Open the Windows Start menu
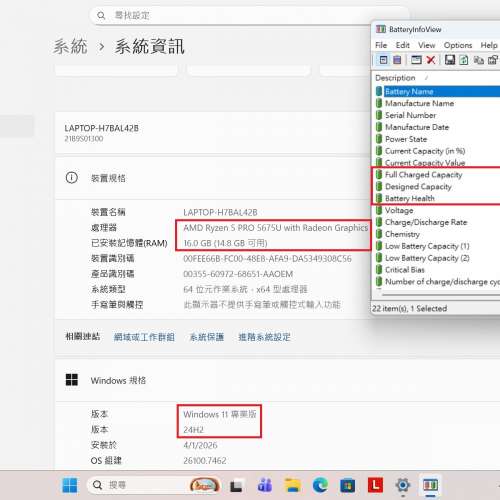This screenshot has height=500, width=500. tap(70, 485)
